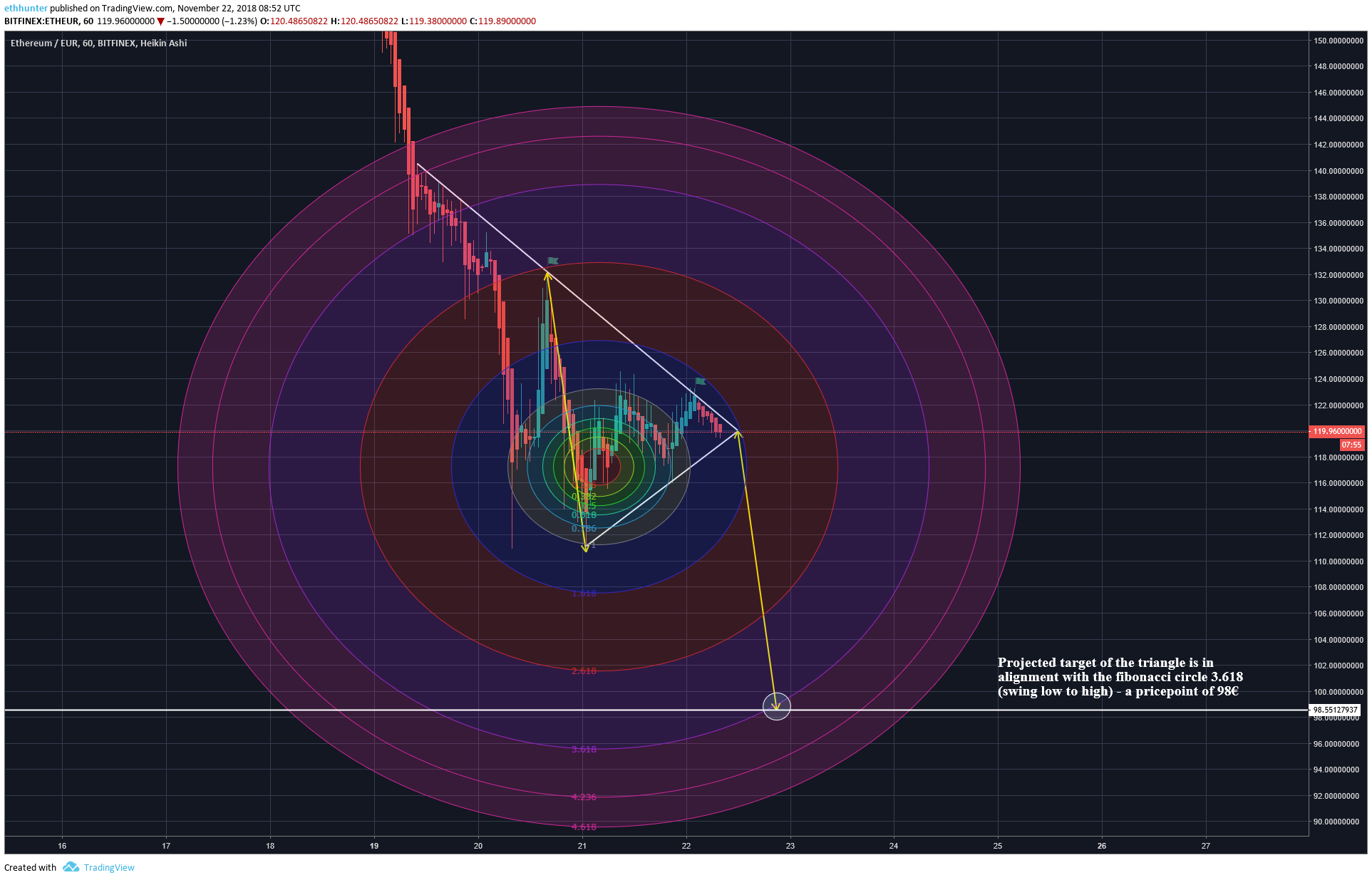Click the 124.00000000 price axis label
The width and height of the screenshot is (1372, 880).
click(1338, 379)
